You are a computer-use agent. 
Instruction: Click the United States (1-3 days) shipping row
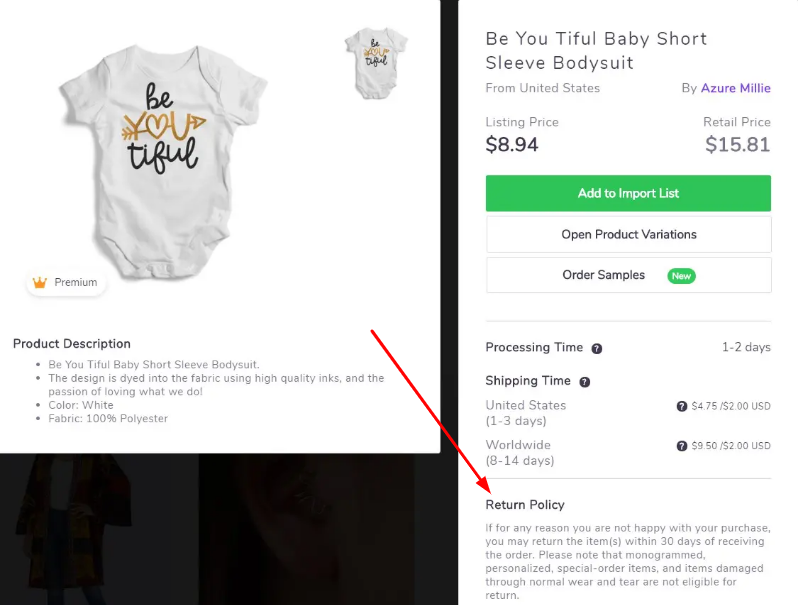coord(526,412)
